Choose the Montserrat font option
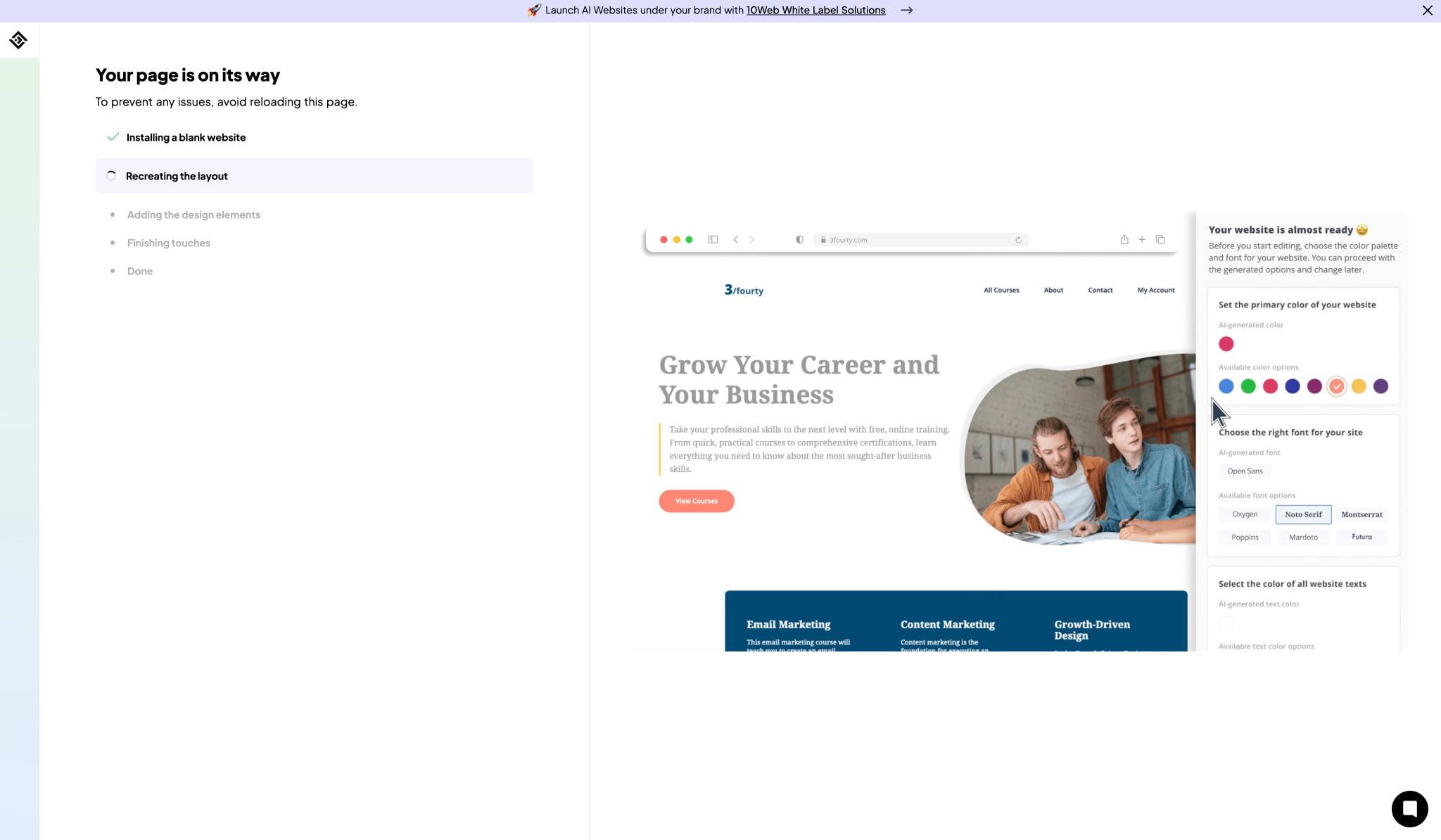Viewport: 1441px width, 840px height. pos(1361,514)
